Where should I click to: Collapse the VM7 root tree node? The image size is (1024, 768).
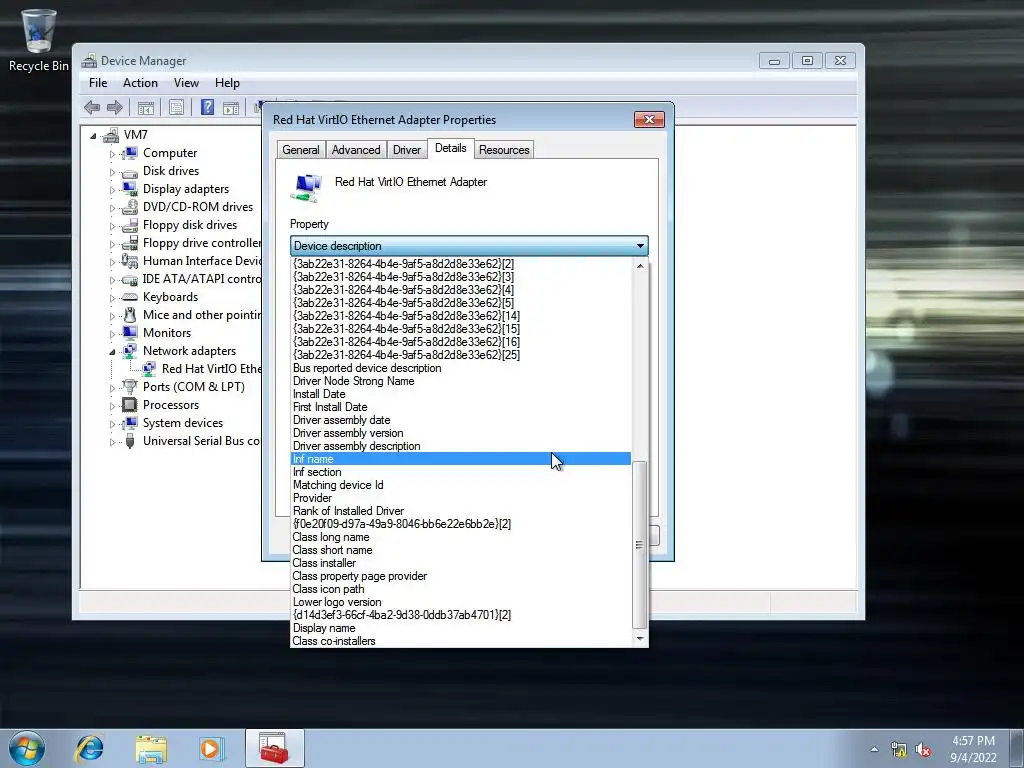tap(93, 136)
